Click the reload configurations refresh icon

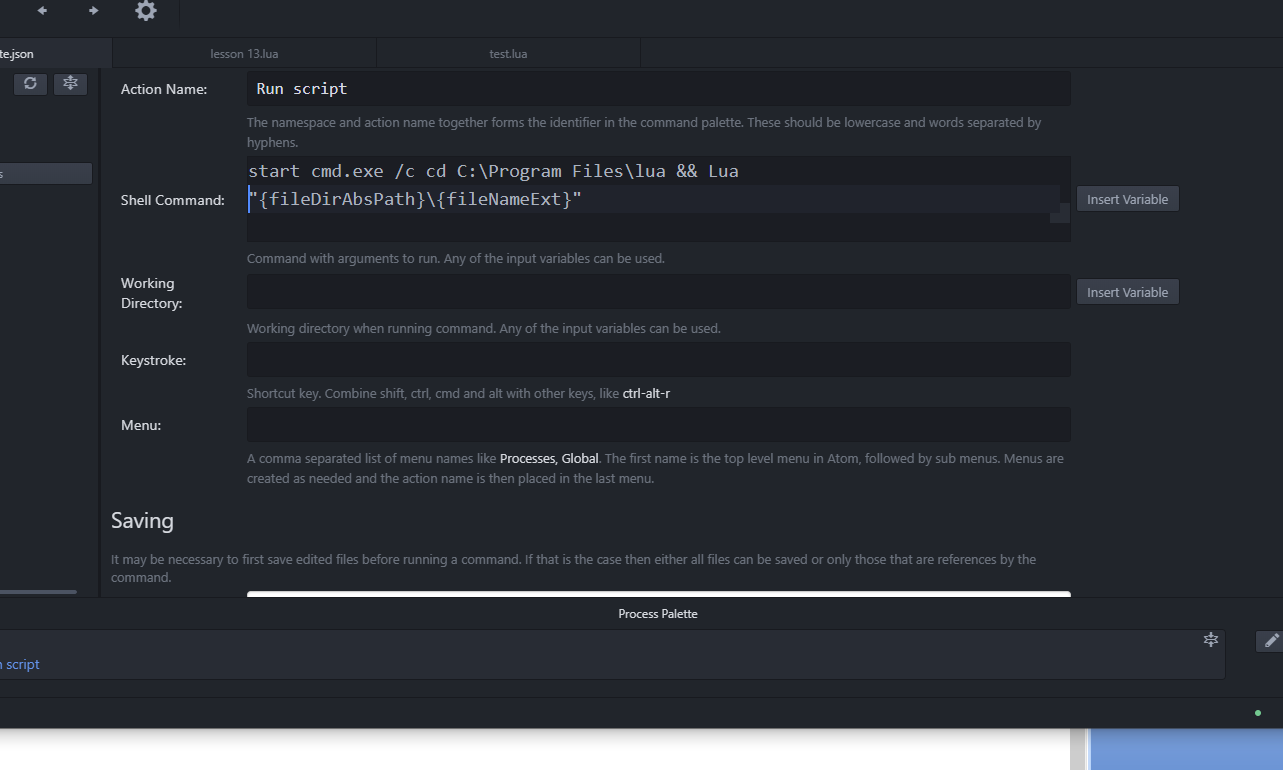point(29,83)
